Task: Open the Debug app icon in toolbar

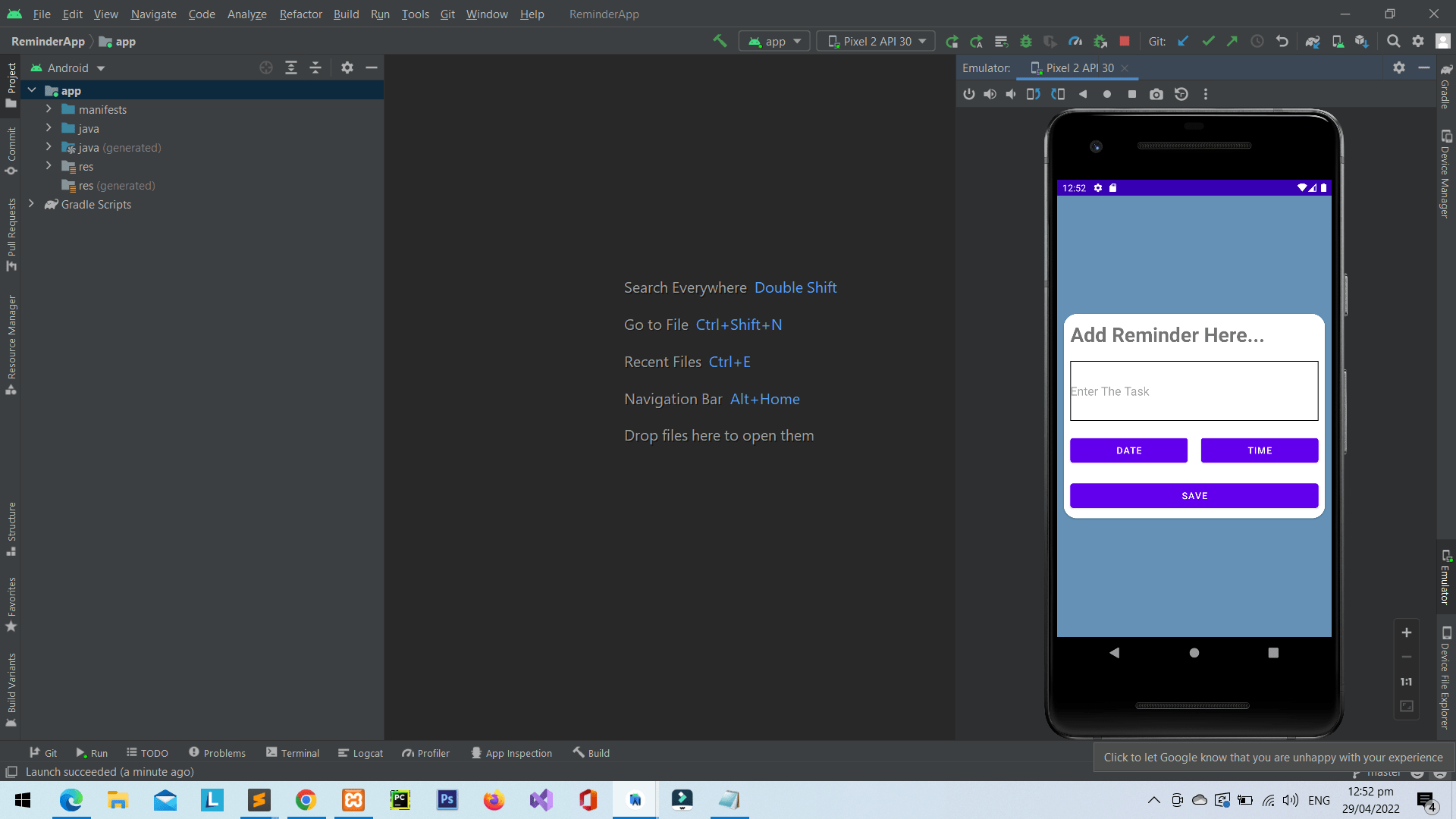Action: tap(1026, 41)
